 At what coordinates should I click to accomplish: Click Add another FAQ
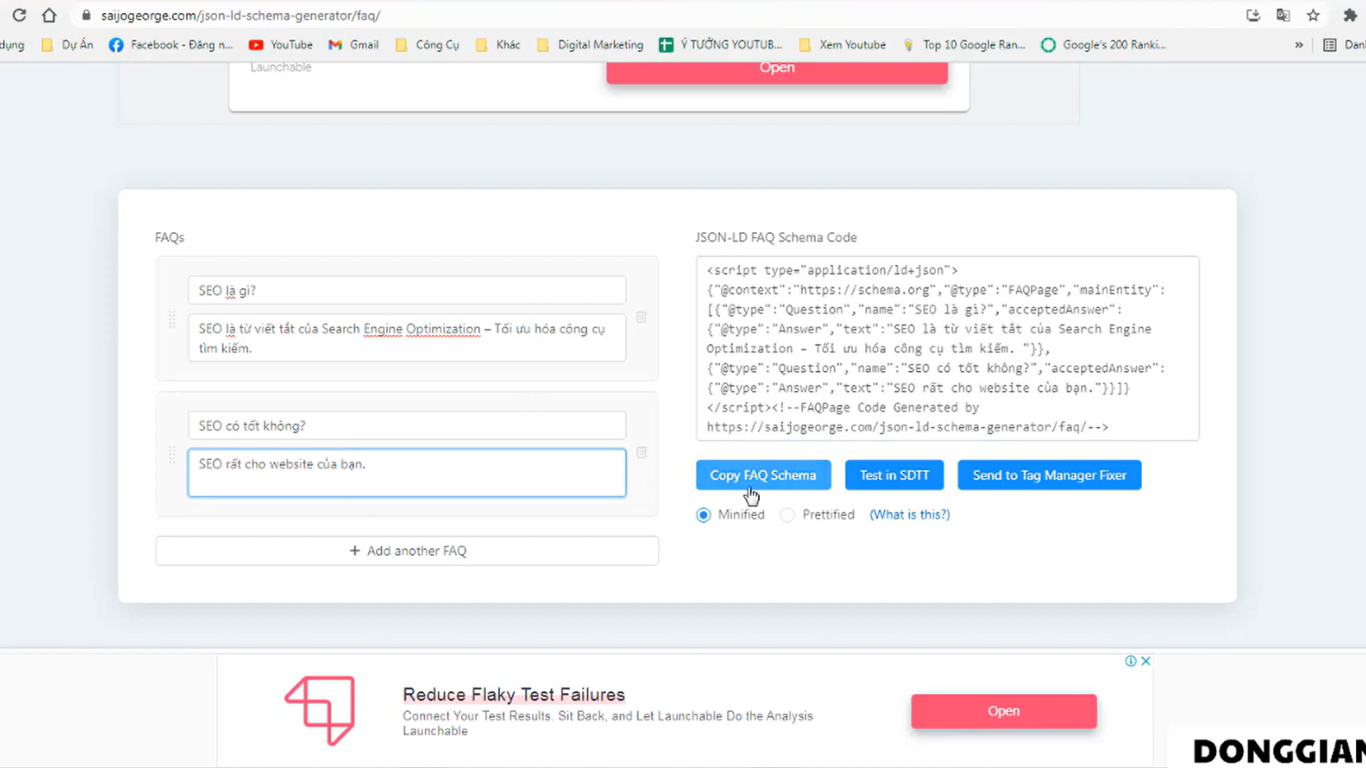click(407, 551)
